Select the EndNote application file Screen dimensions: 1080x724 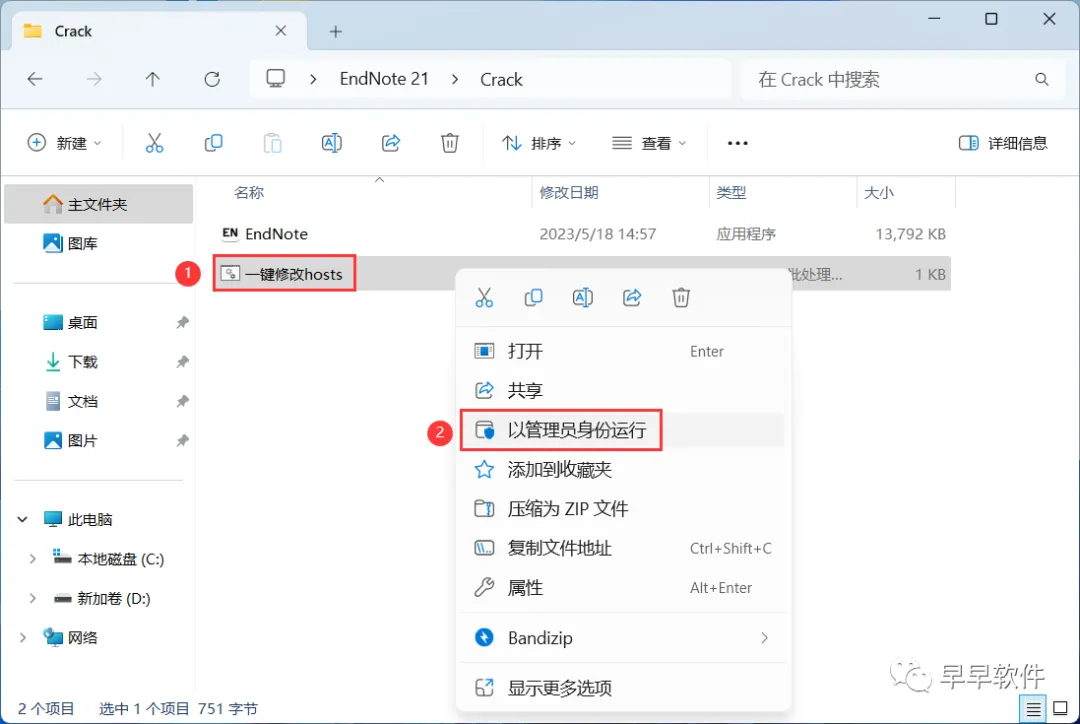pos(582,234)
